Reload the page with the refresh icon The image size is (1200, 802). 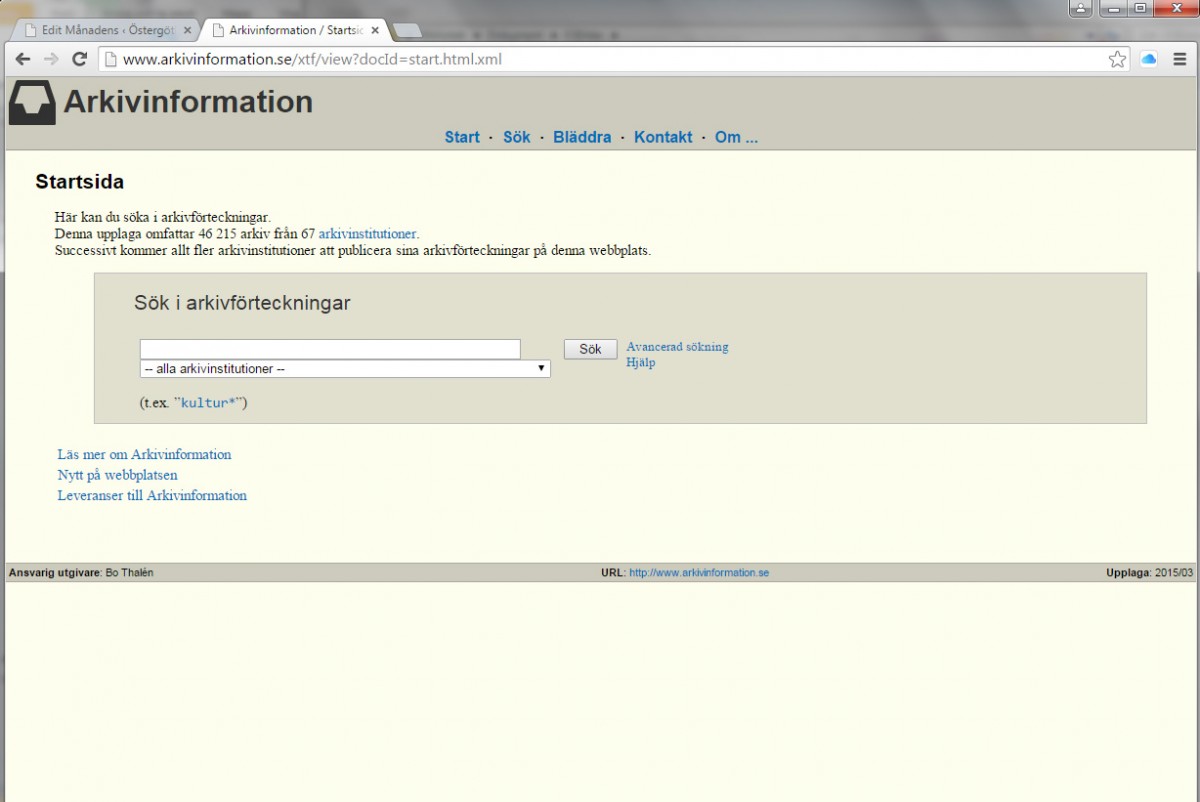click(80, 59)
